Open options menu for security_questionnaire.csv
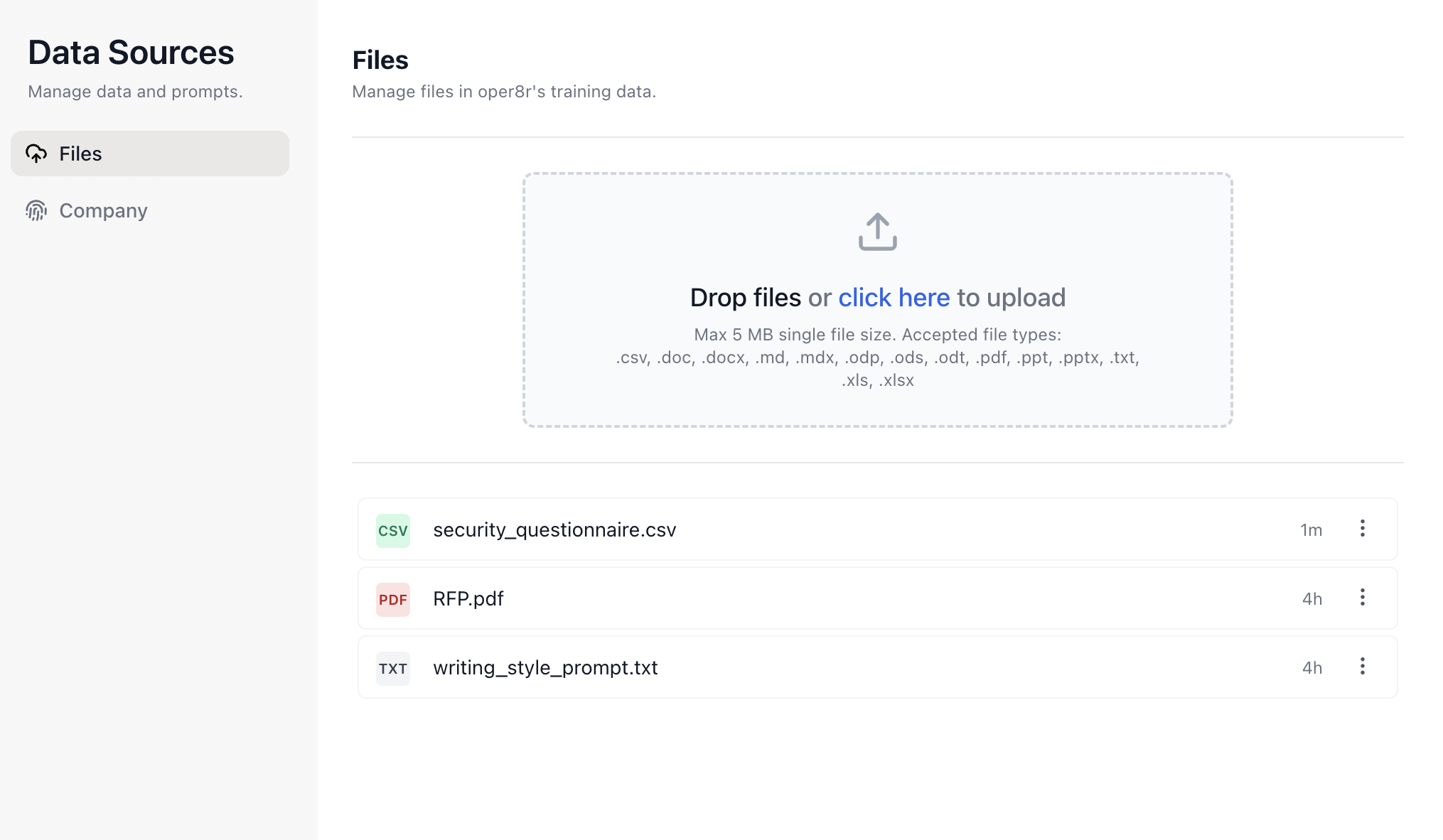This screenshot has width=1443, height=840. point(1362,529)
